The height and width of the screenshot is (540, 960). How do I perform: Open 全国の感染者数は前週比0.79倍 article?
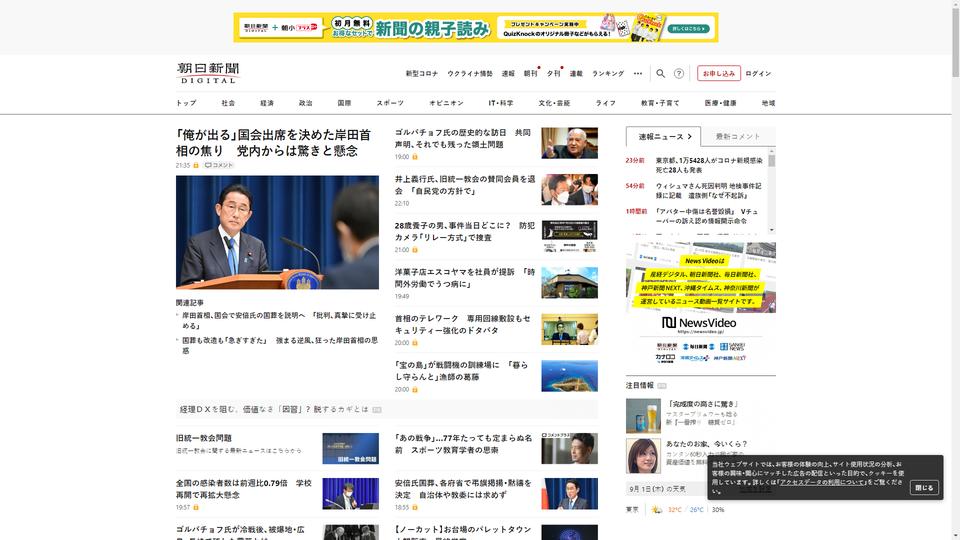(x=244, y=489)
